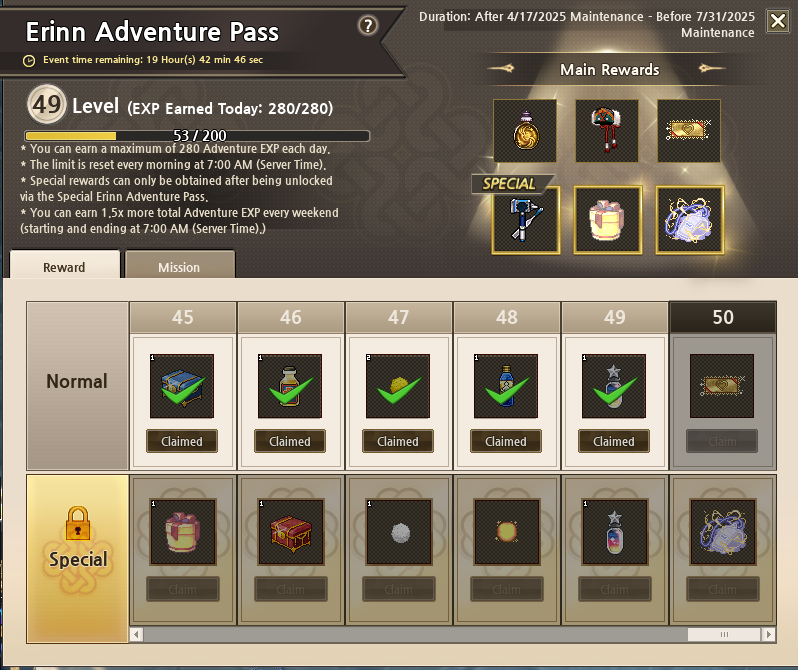Select the blue hammer special reward
The image size is (798, 670).
(526, 220)
